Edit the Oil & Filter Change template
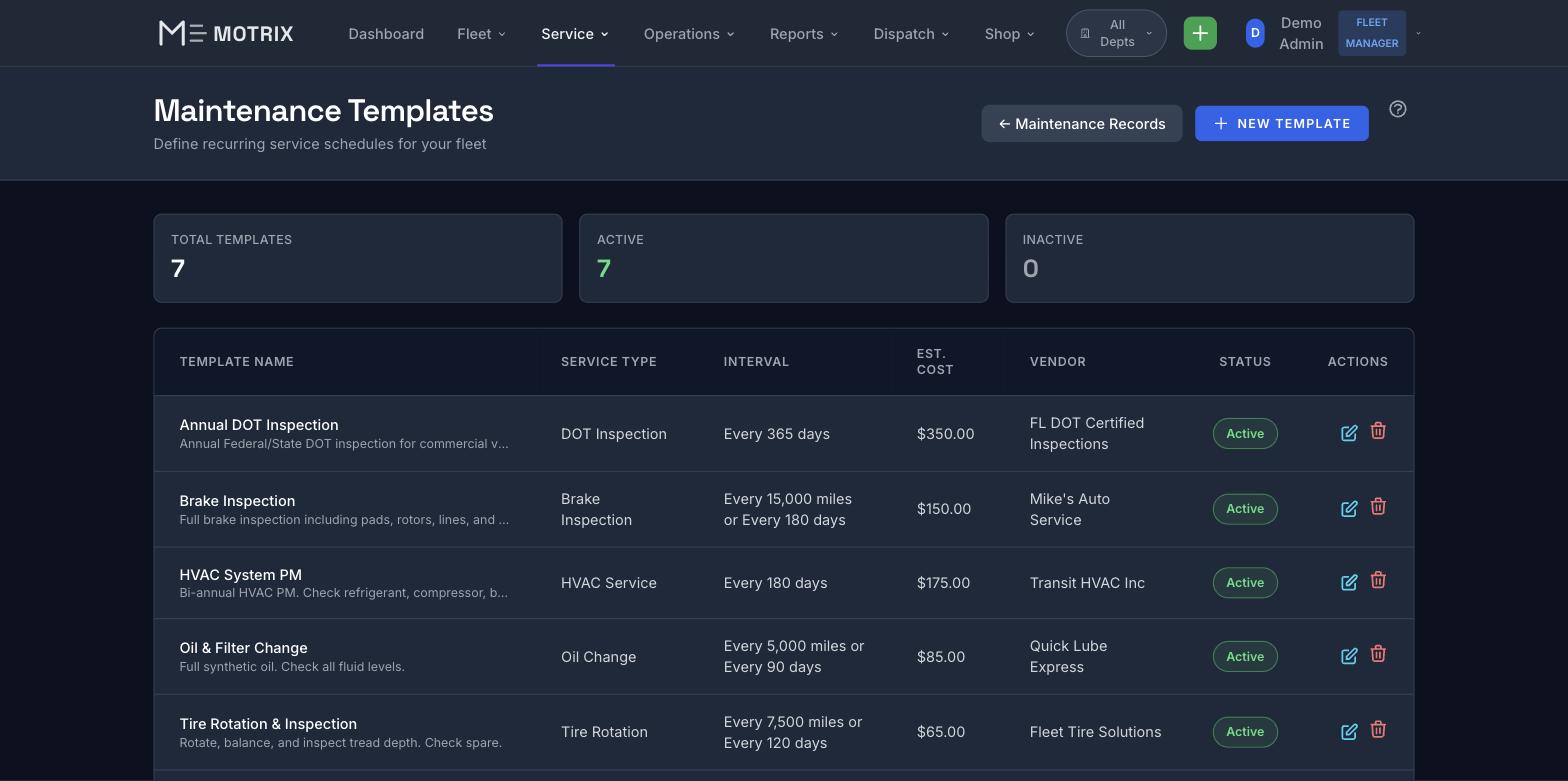1568x781 pixels. (1349, 656)
